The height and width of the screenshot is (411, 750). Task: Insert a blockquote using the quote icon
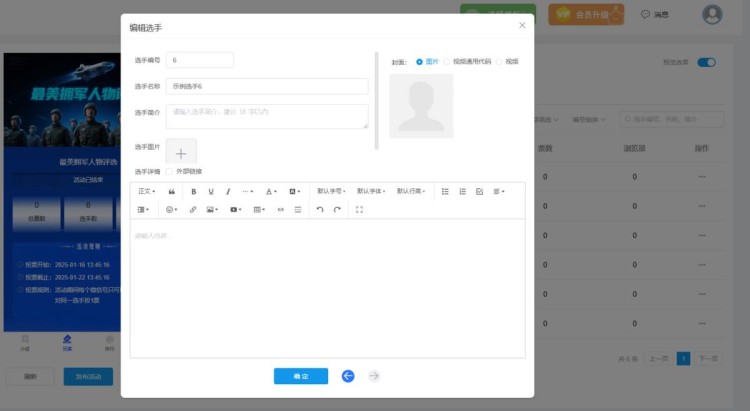(172, 191)
